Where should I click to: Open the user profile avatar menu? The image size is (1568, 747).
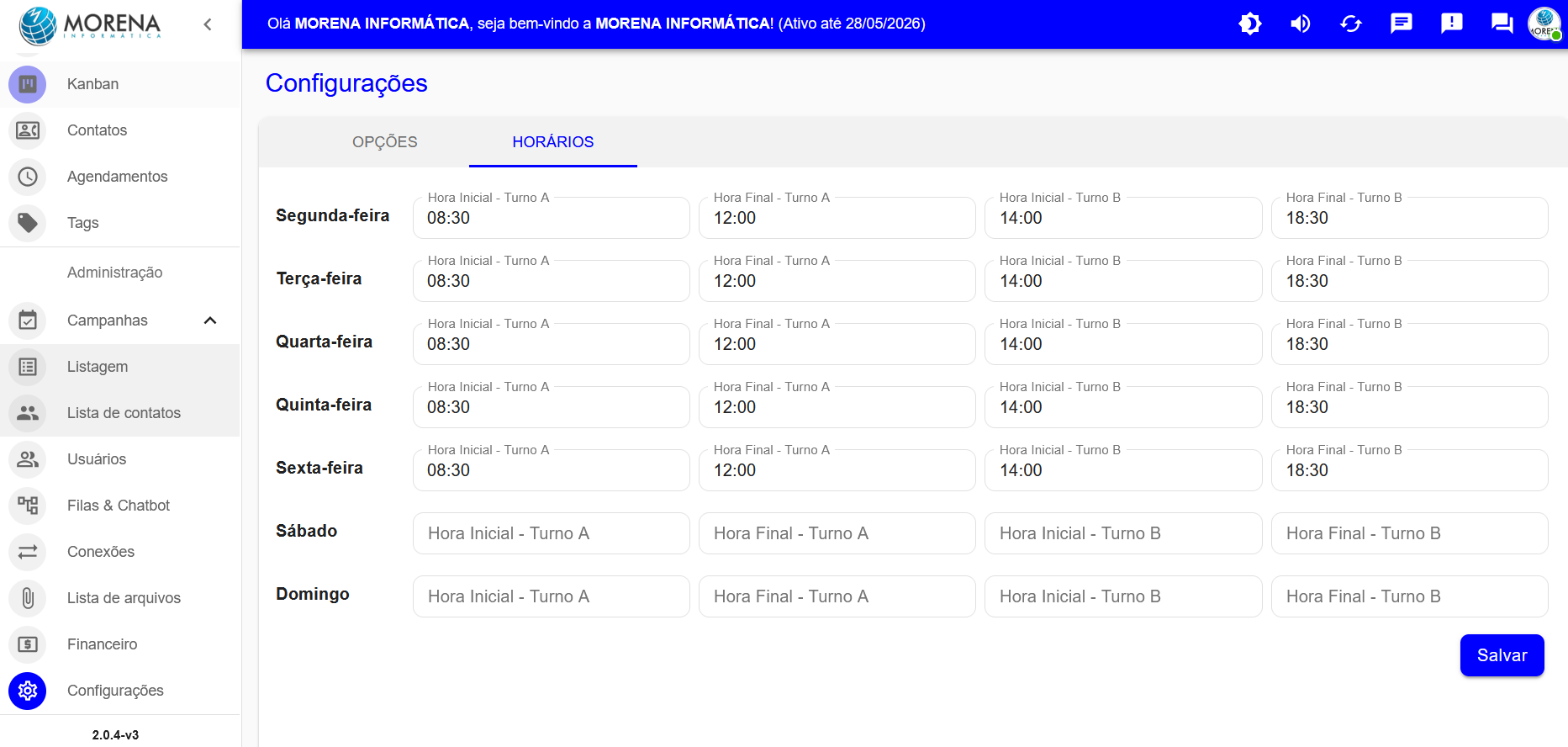pyautogui.click(x=1544, y=24)
